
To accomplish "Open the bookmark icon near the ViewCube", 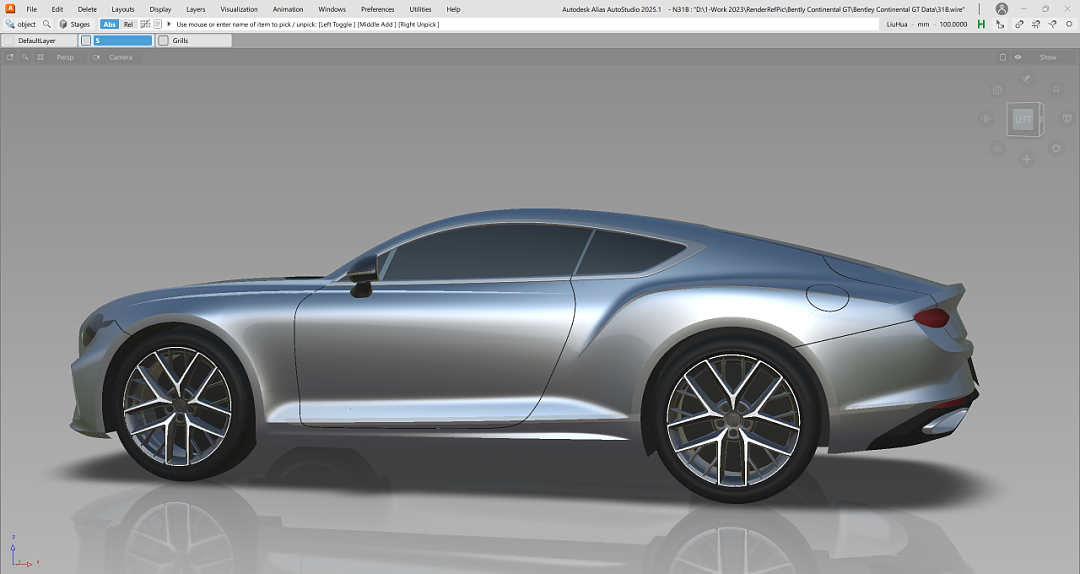I will (x=1056, y=90).
